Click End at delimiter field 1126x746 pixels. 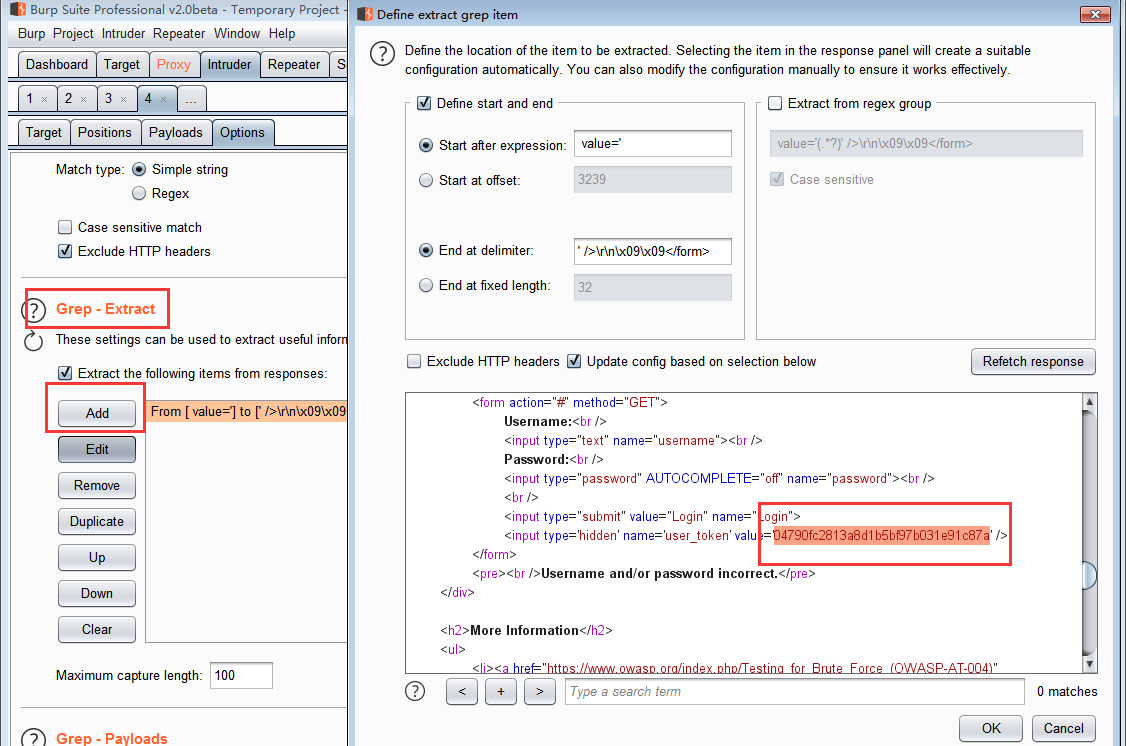[x=653, y=251]
